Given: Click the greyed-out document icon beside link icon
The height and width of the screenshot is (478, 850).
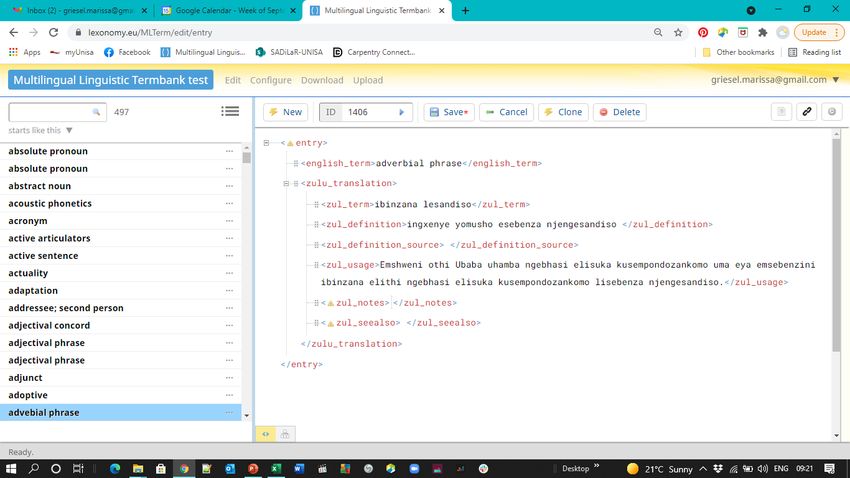Looking at the screenshot, I should [781, 112].
